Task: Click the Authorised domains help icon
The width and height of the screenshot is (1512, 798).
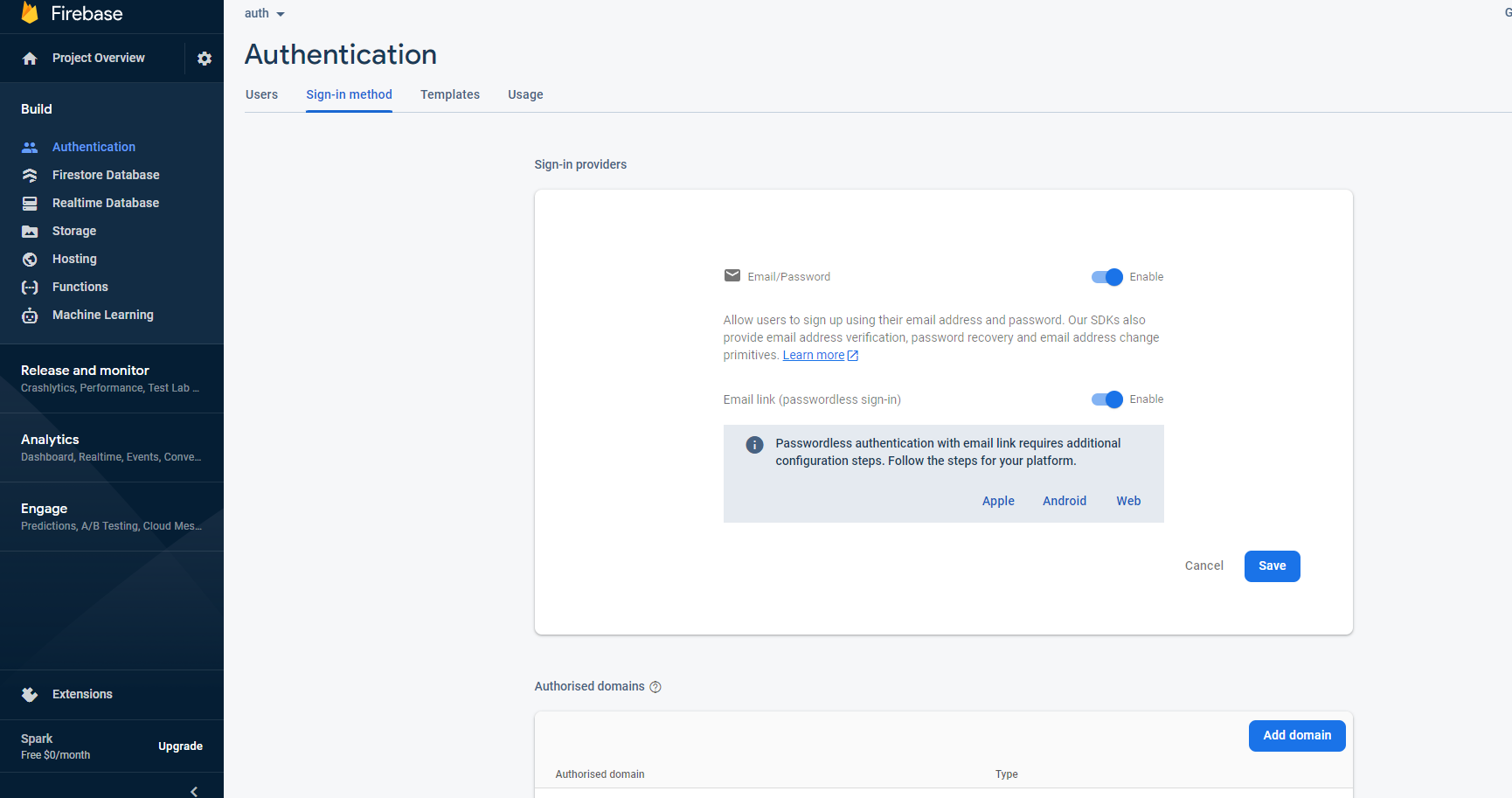Action: (x=655, y=687)
